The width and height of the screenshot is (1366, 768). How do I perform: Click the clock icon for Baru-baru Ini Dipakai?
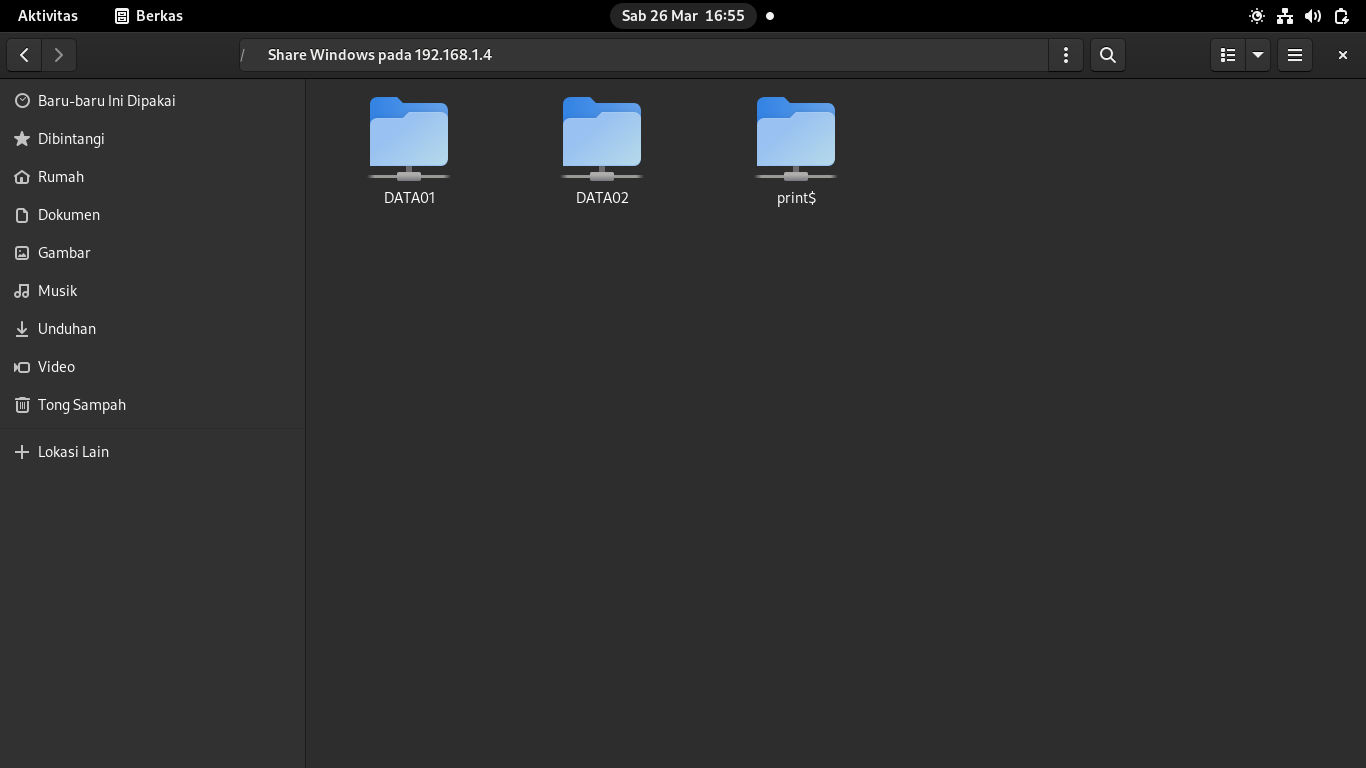[22, 101]
